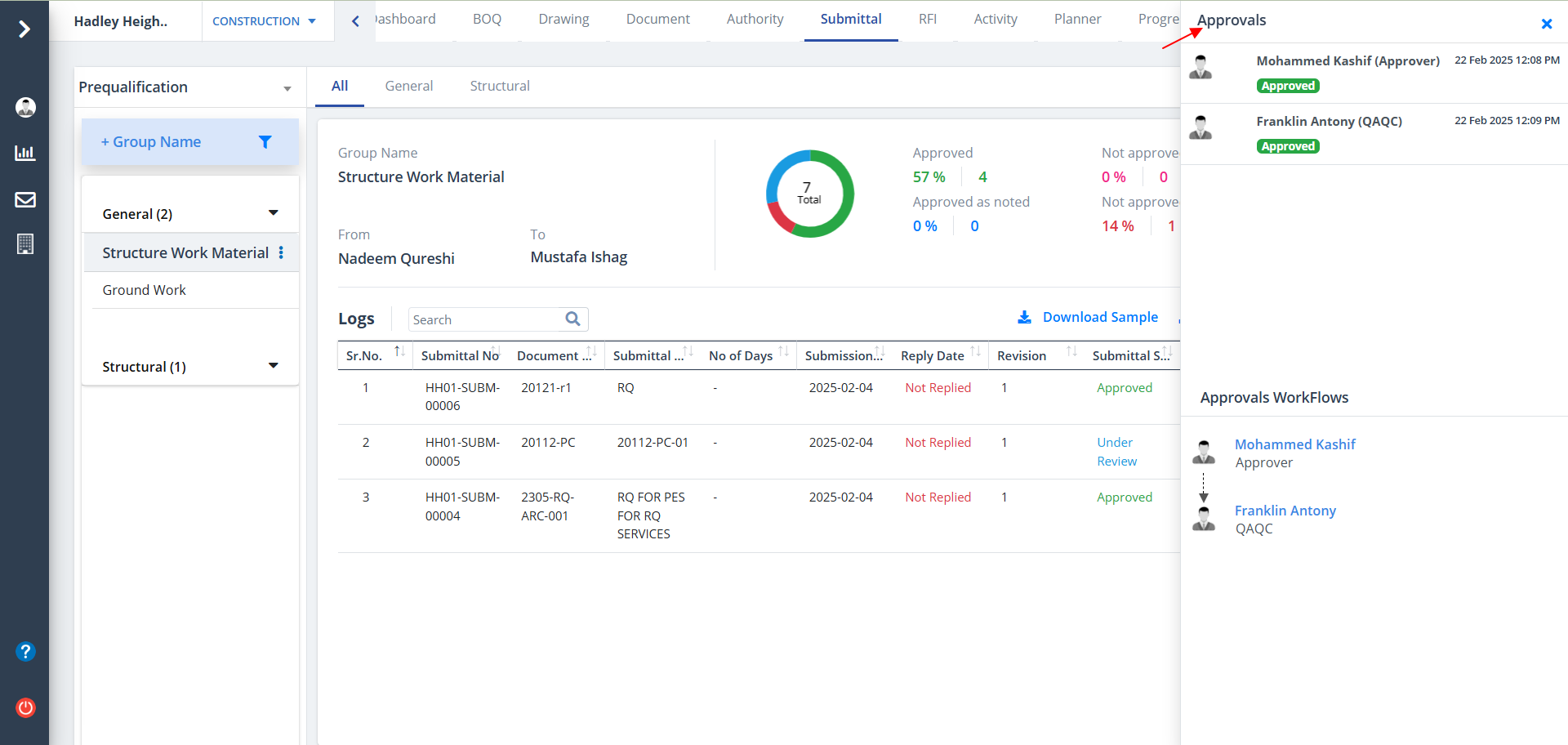
Task: Open the building icon in sidebar
Action: coord(25,244)
